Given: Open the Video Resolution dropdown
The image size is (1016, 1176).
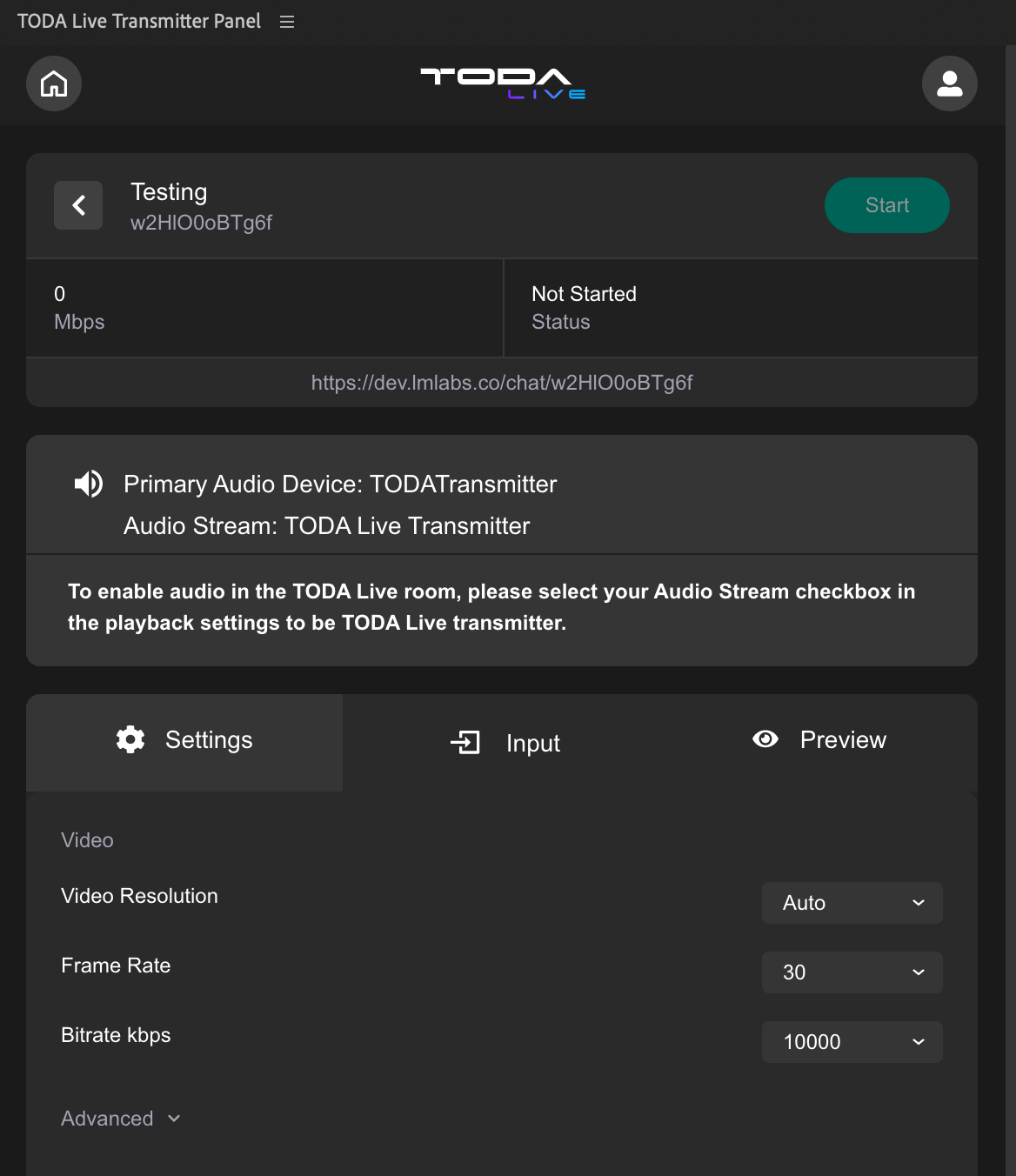Looking at the screenshot, I should click(852, 903).
